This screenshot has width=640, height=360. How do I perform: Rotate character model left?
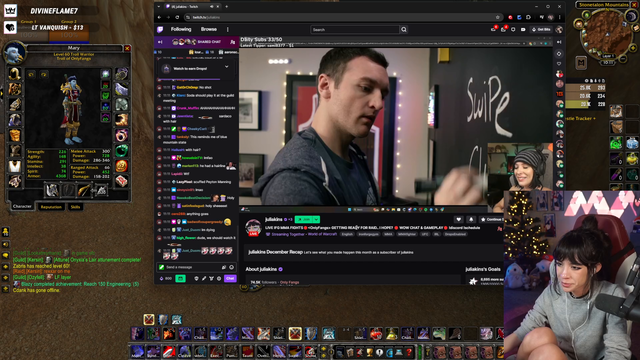click(x=31, y=74)
